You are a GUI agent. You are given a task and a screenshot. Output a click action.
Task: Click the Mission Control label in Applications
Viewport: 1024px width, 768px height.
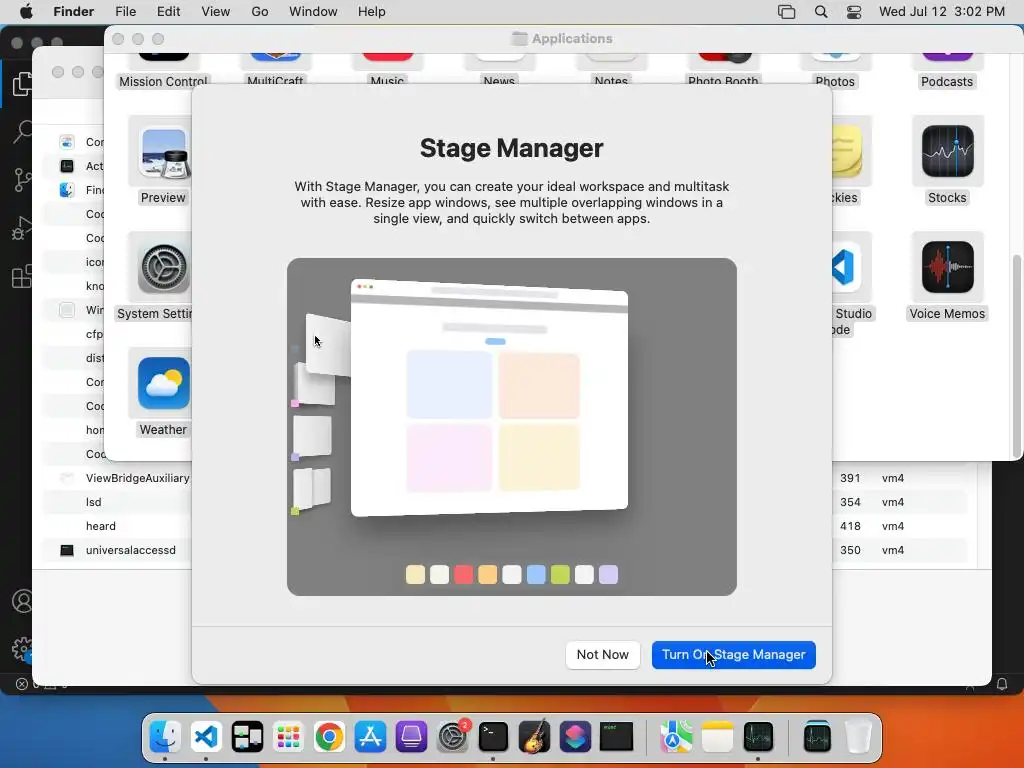pyautogui.click(x=163, y=82)
